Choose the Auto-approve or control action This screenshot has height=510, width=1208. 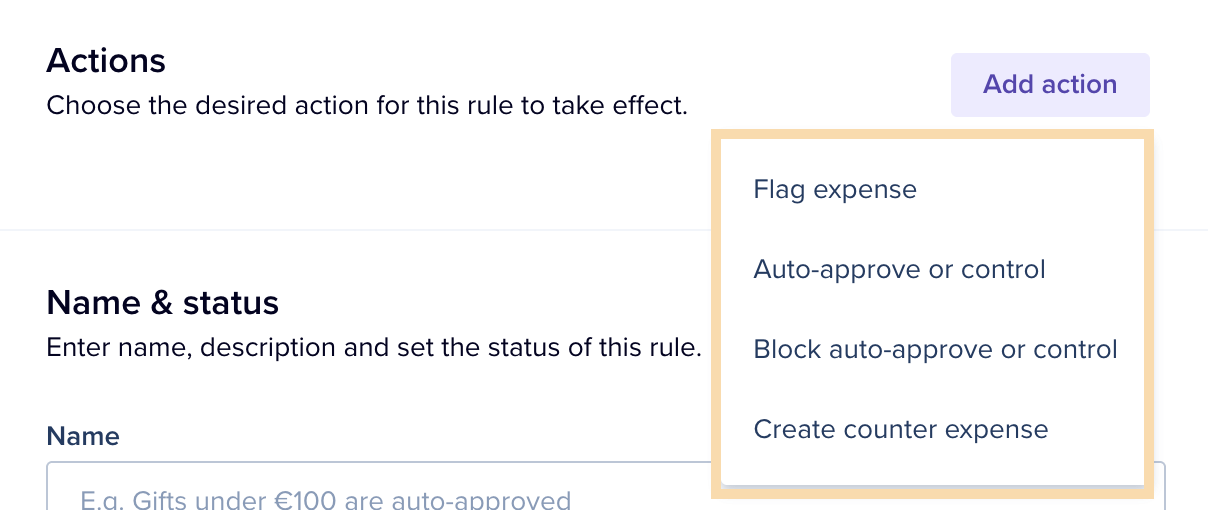899,269
